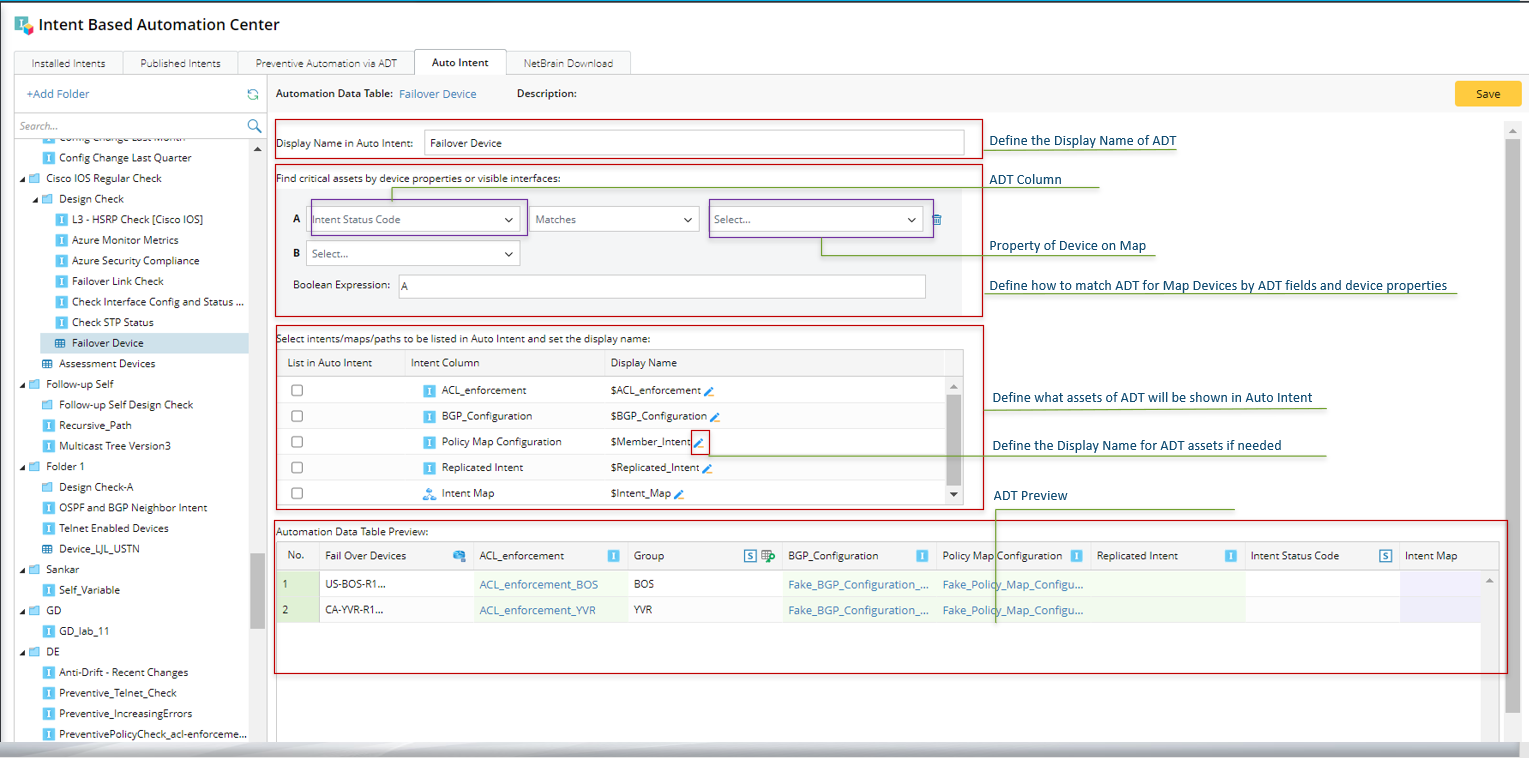1529x758 pixels.
Task: Check the ACL_enforcement list checkbox
Action: point(297,390)
